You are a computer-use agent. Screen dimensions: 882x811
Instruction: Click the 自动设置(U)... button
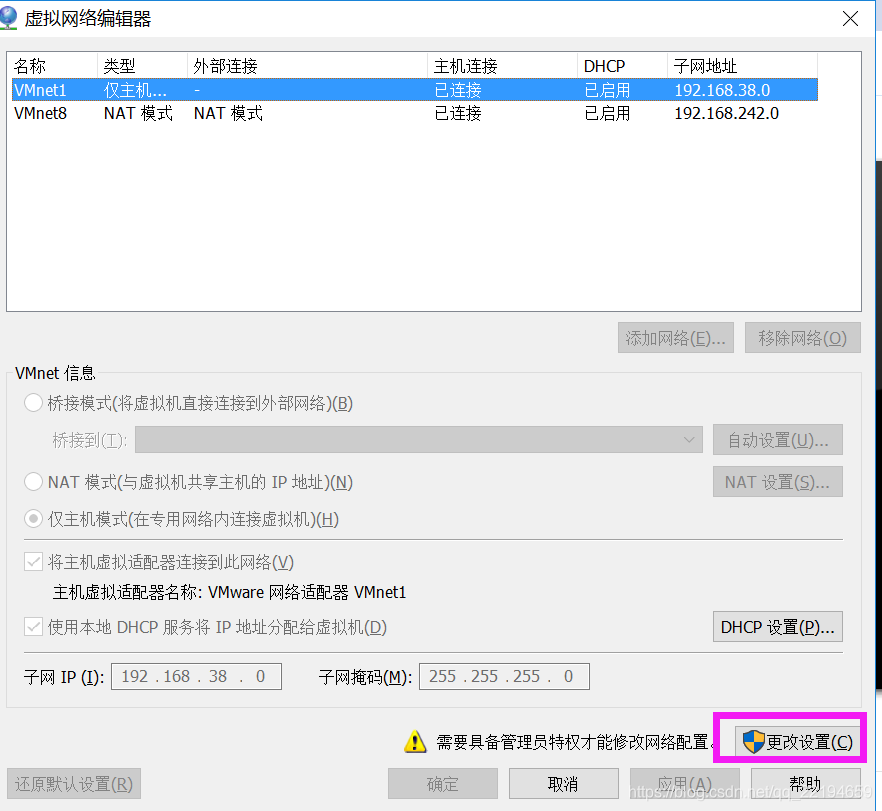coord(778,439)
